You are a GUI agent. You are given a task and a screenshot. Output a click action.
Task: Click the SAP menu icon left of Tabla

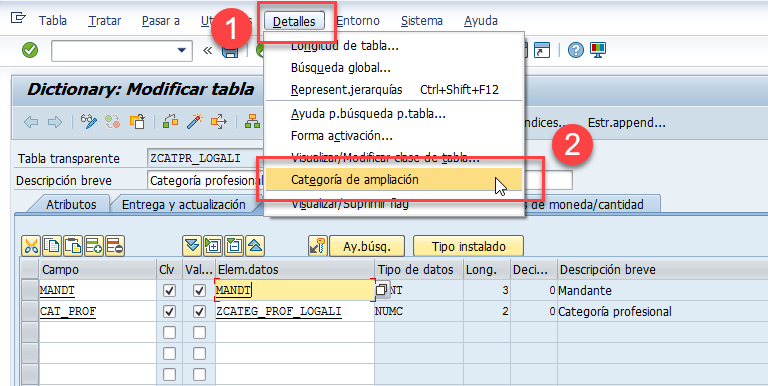click(x=18, y=18)
